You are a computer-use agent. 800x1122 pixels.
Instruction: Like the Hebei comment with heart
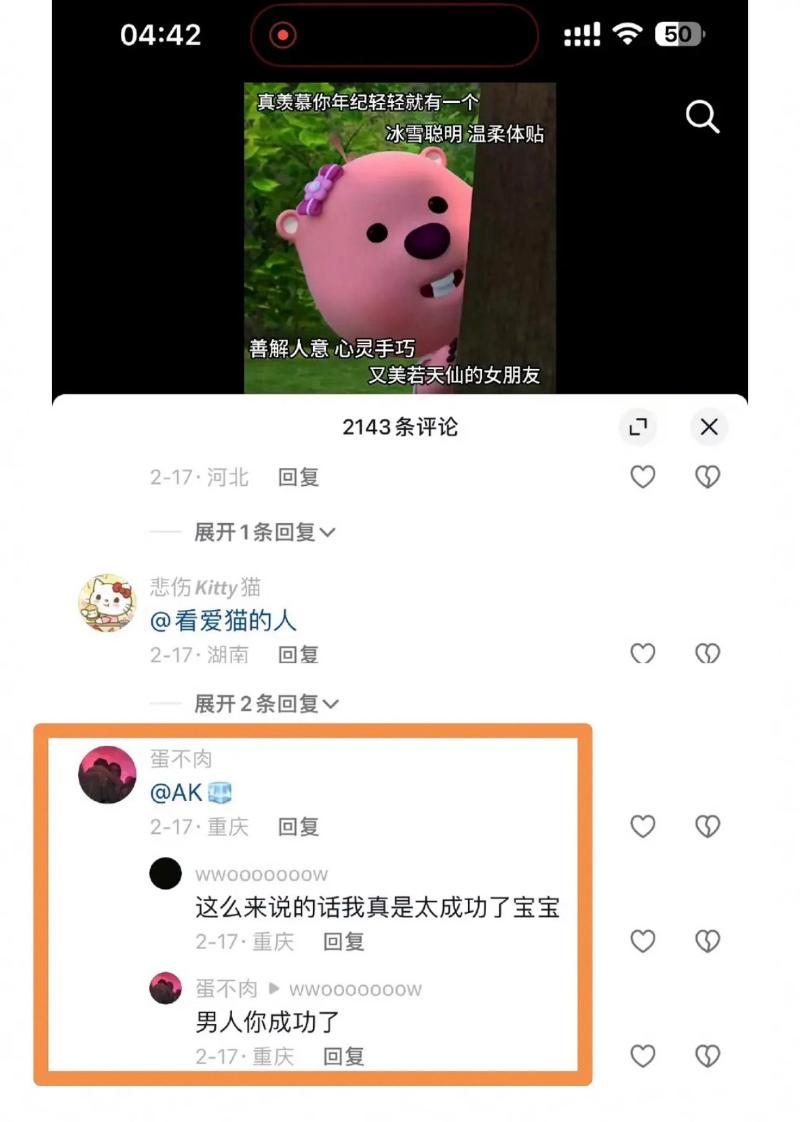(x=643, y=477)
